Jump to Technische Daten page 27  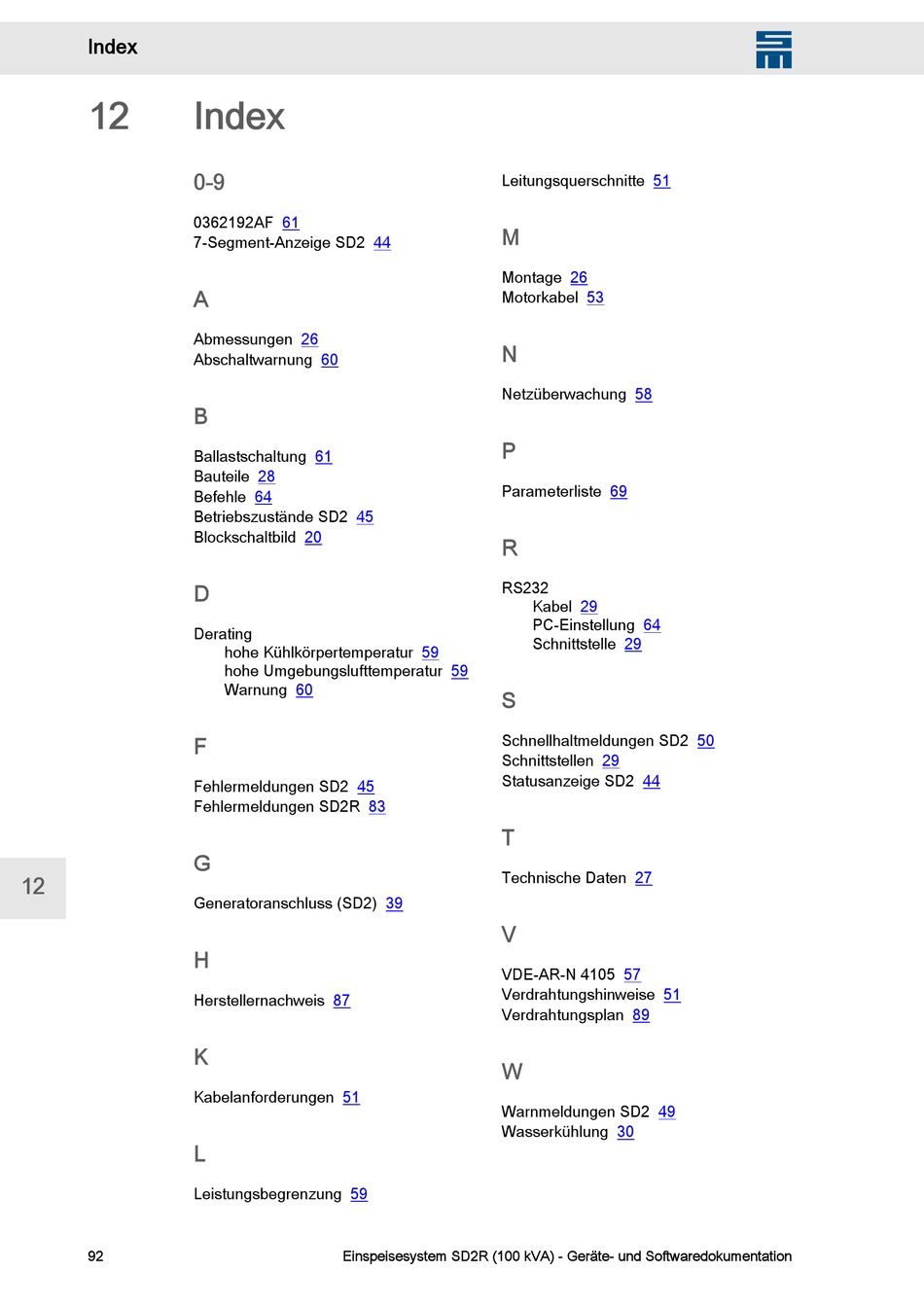click(x=644, y=878)
